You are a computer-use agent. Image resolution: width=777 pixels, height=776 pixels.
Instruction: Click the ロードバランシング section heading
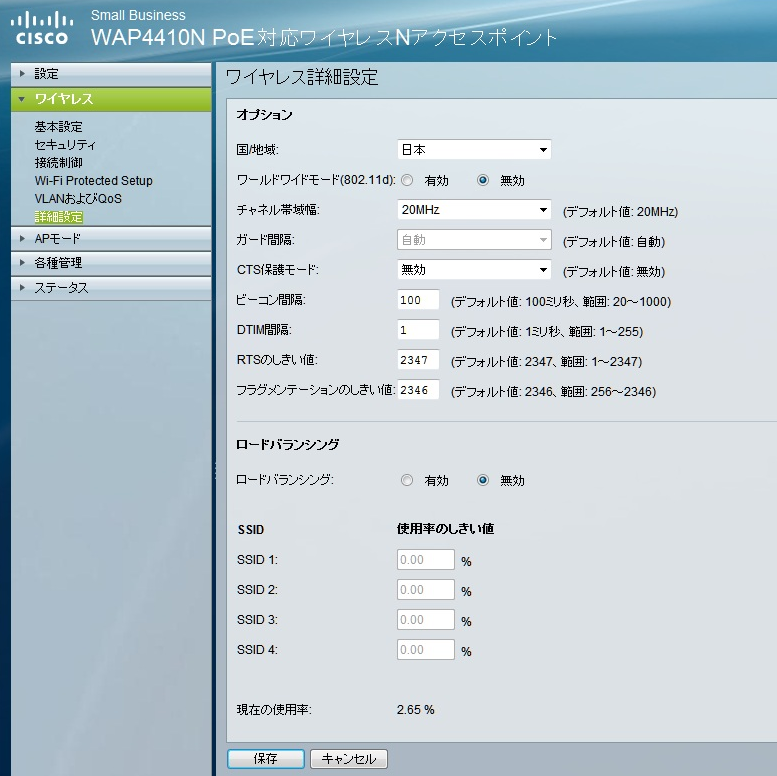click(287, 444)
